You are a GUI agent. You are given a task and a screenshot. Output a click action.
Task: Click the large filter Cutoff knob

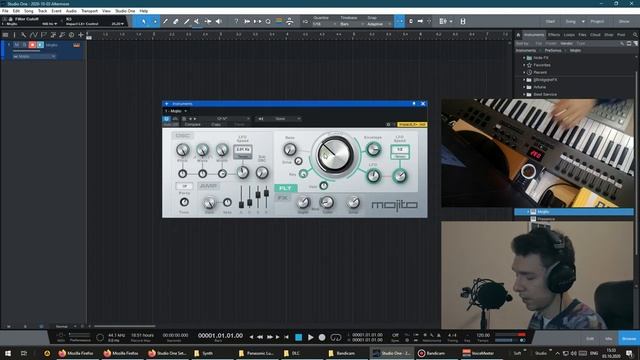[335, 155]
